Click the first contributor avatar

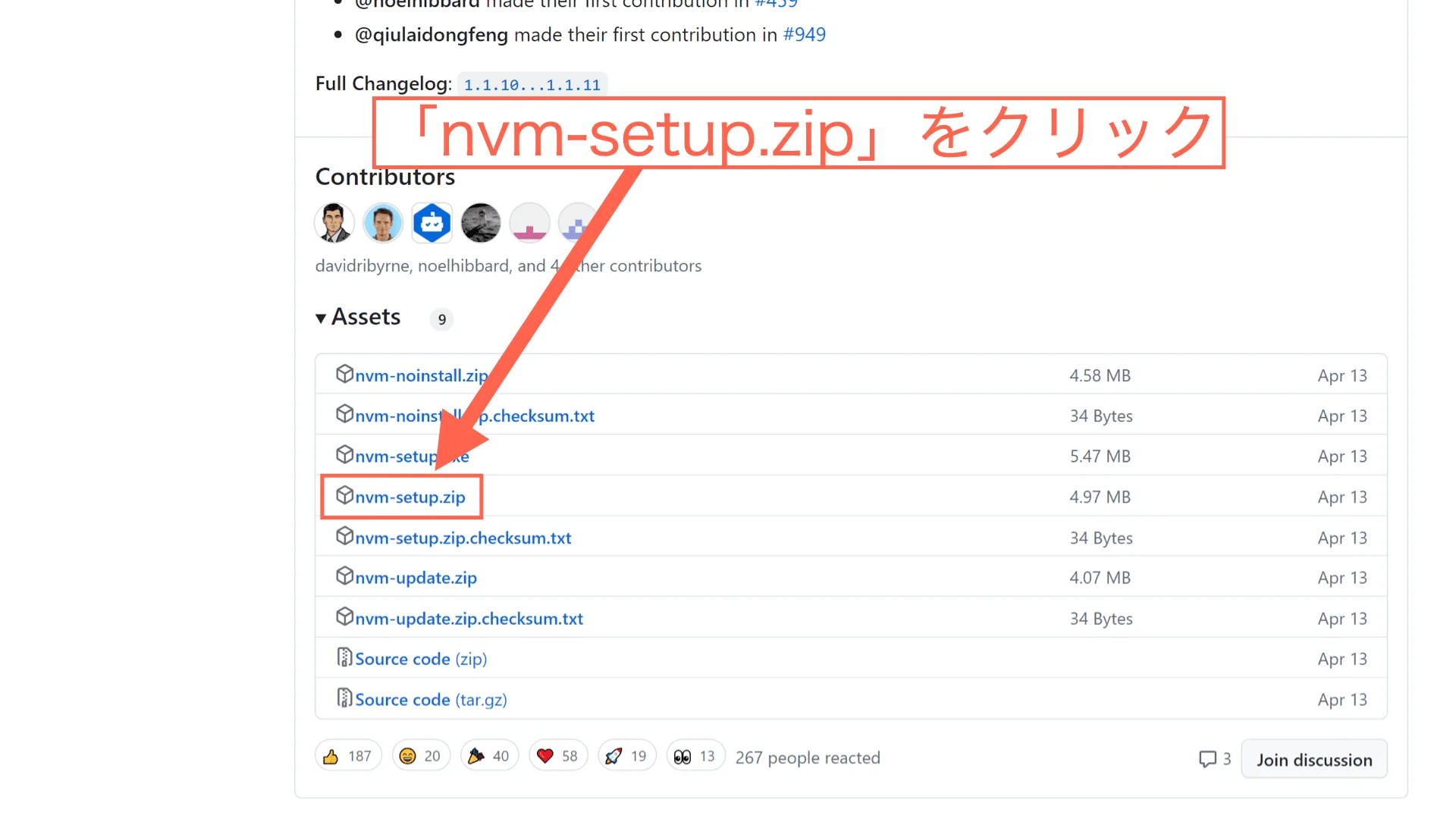(334, 222)
